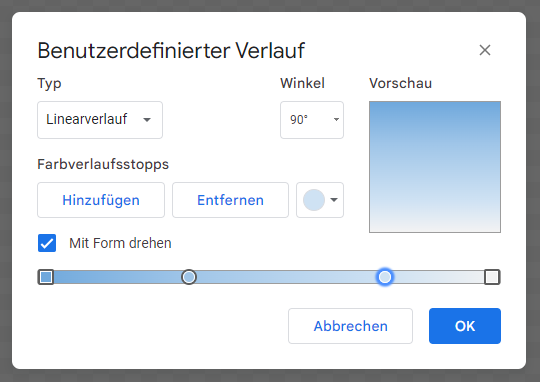Click the Abbrechen button
The height and width of the screenshot is (382, 540).
pos(350,326)
